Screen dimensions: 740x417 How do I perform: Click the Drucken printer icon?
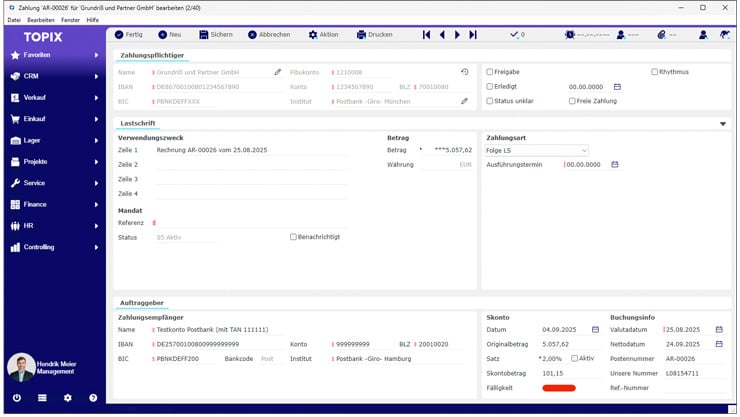(362, 34)
